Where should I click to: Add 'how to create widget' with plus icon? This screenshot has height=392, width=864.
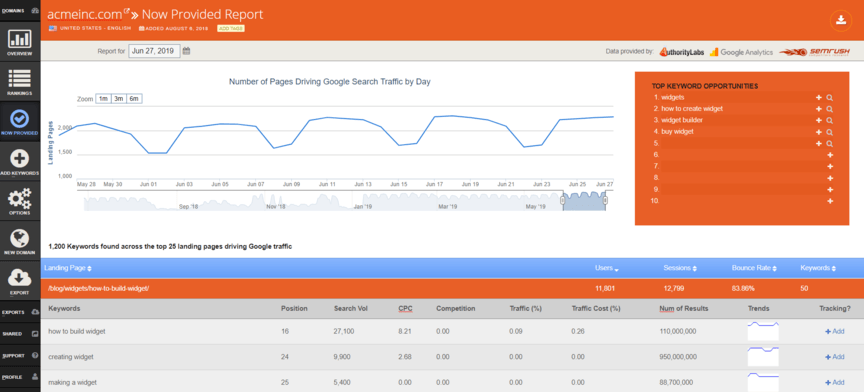pos(819,109)
